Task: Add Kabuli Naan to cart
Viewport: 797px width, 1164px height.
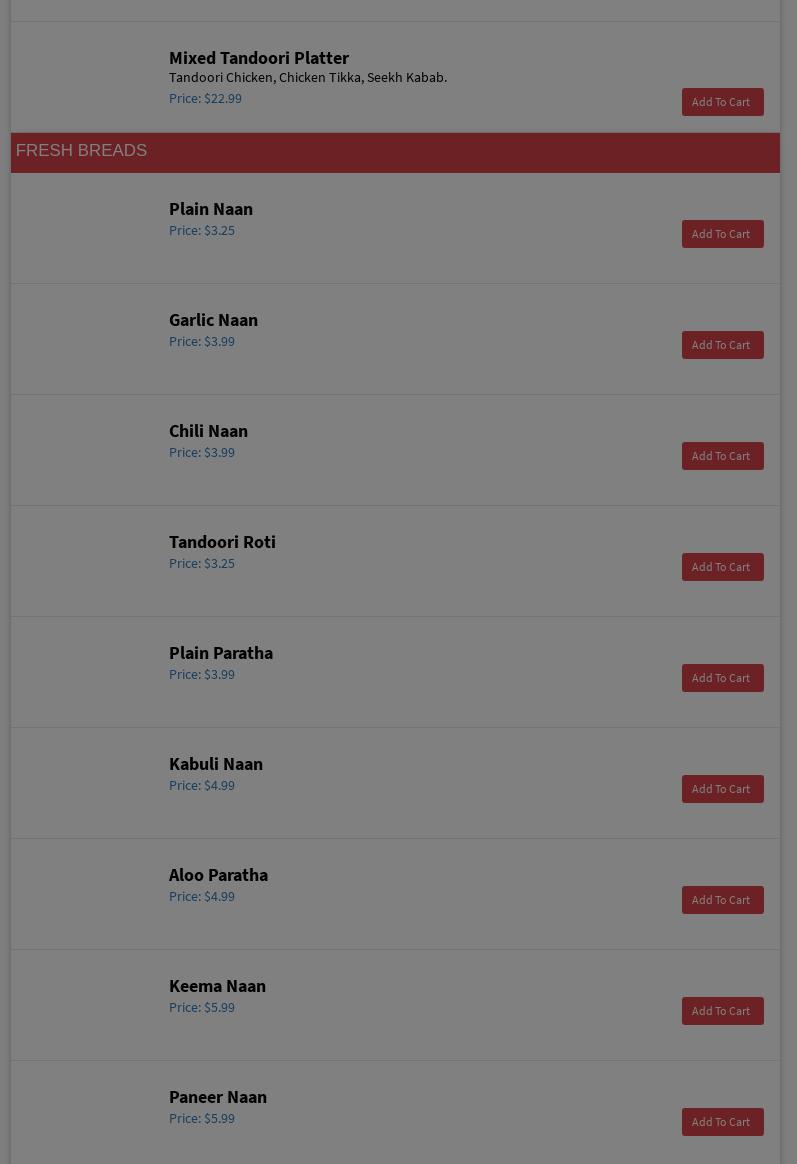Action: [x=722, y=789]
